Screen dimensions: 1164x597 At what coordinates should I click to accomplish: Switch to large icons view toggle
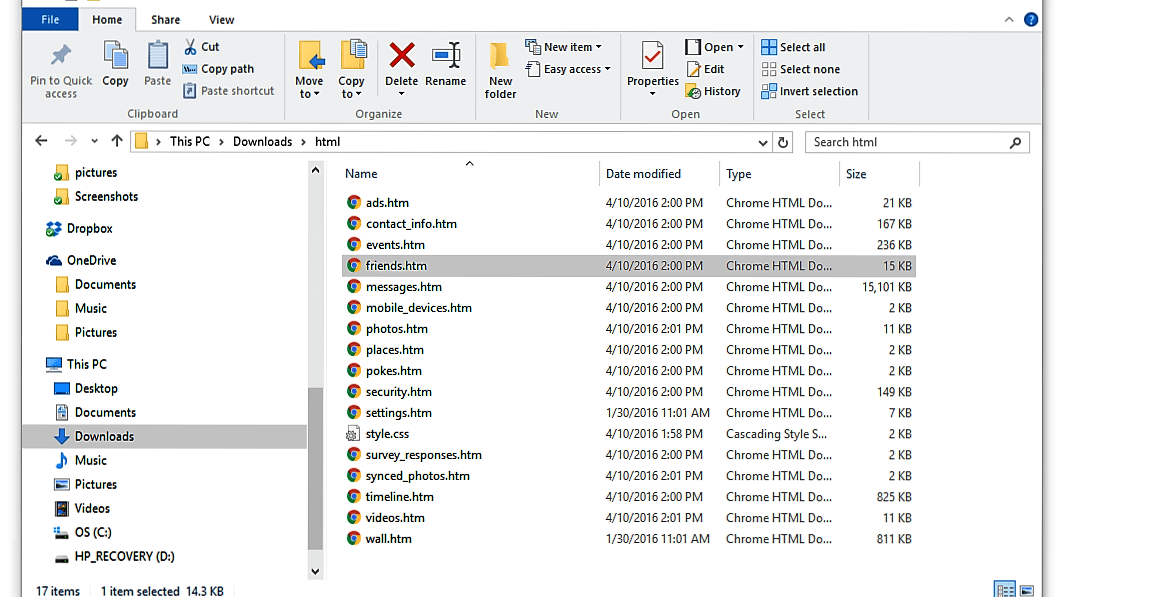1026,590
